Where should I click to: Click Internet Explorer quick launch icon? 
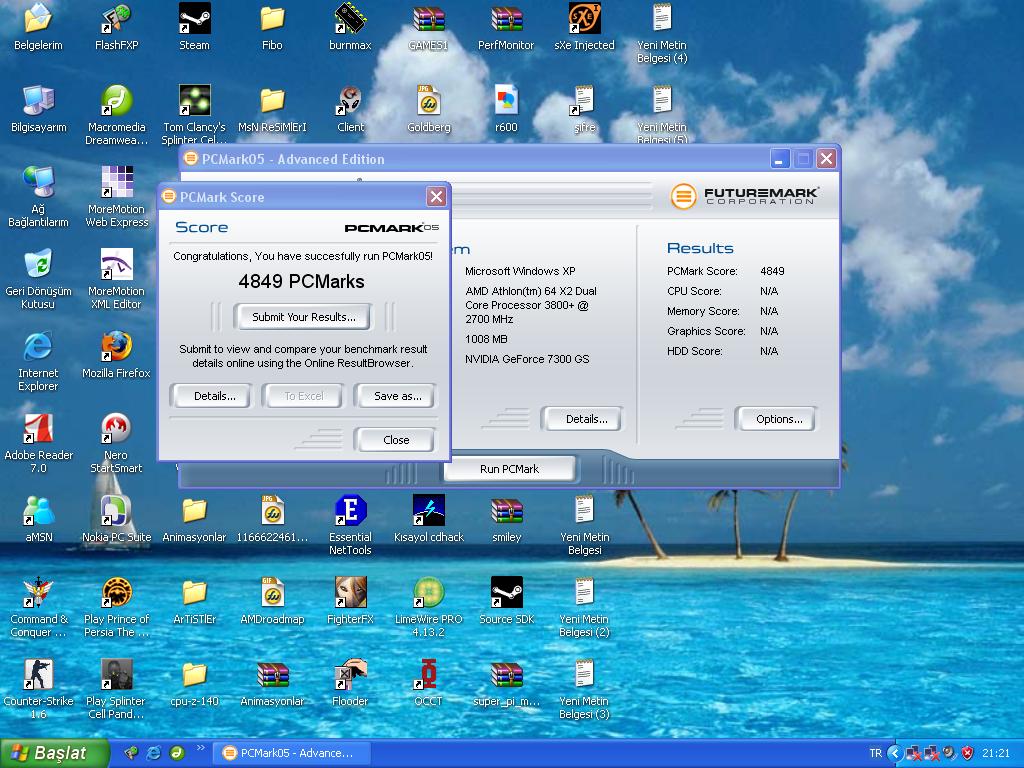154,753
